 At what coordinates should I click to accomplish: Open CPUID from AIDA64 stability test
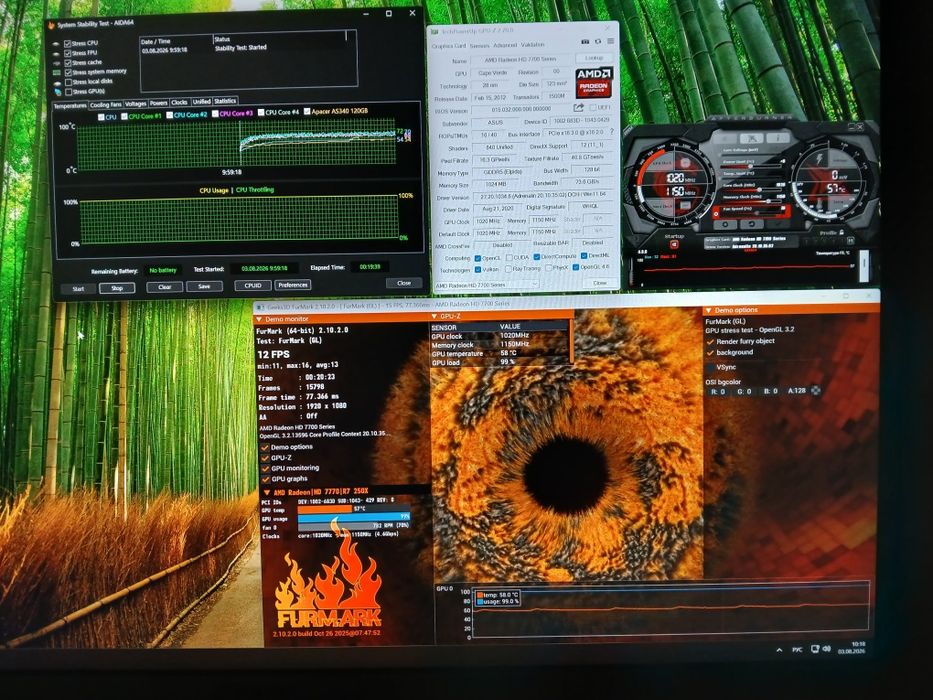253,286
